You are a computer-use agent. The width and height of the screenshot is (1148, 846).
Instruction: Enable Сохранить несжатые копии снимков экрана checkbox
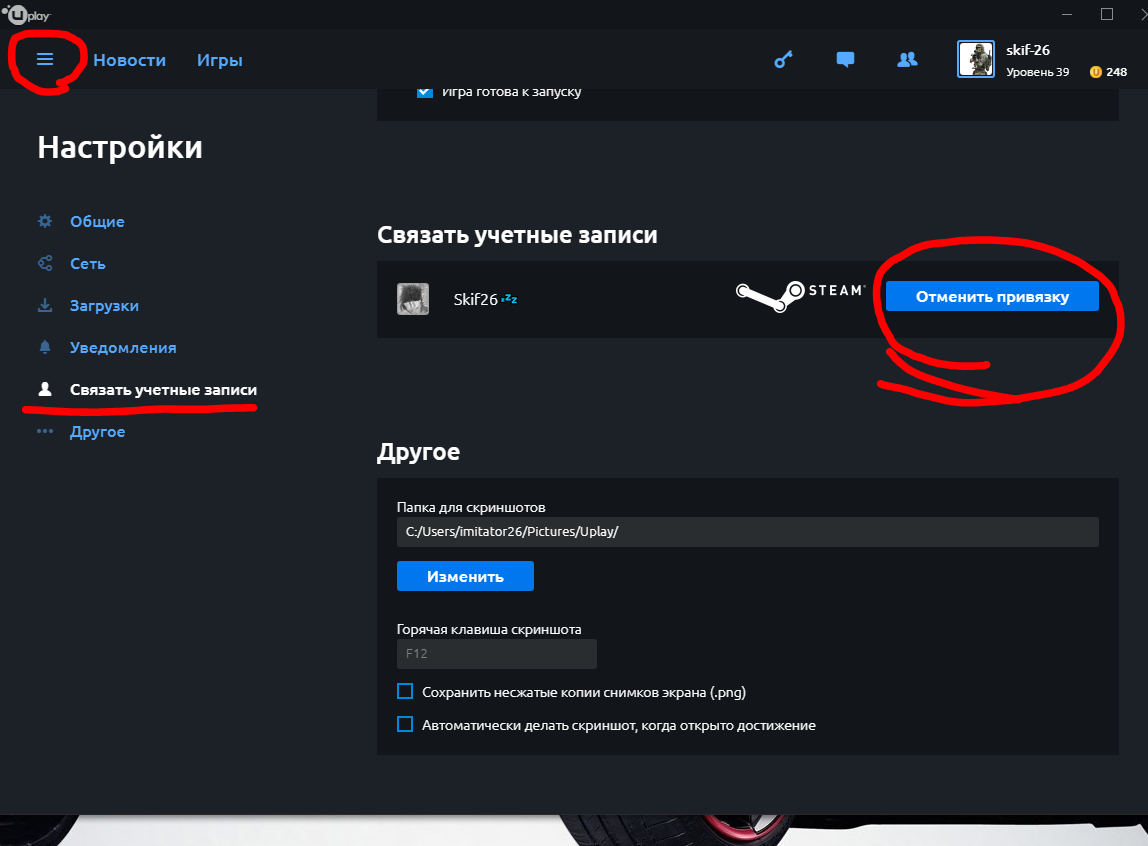(405, 691)
